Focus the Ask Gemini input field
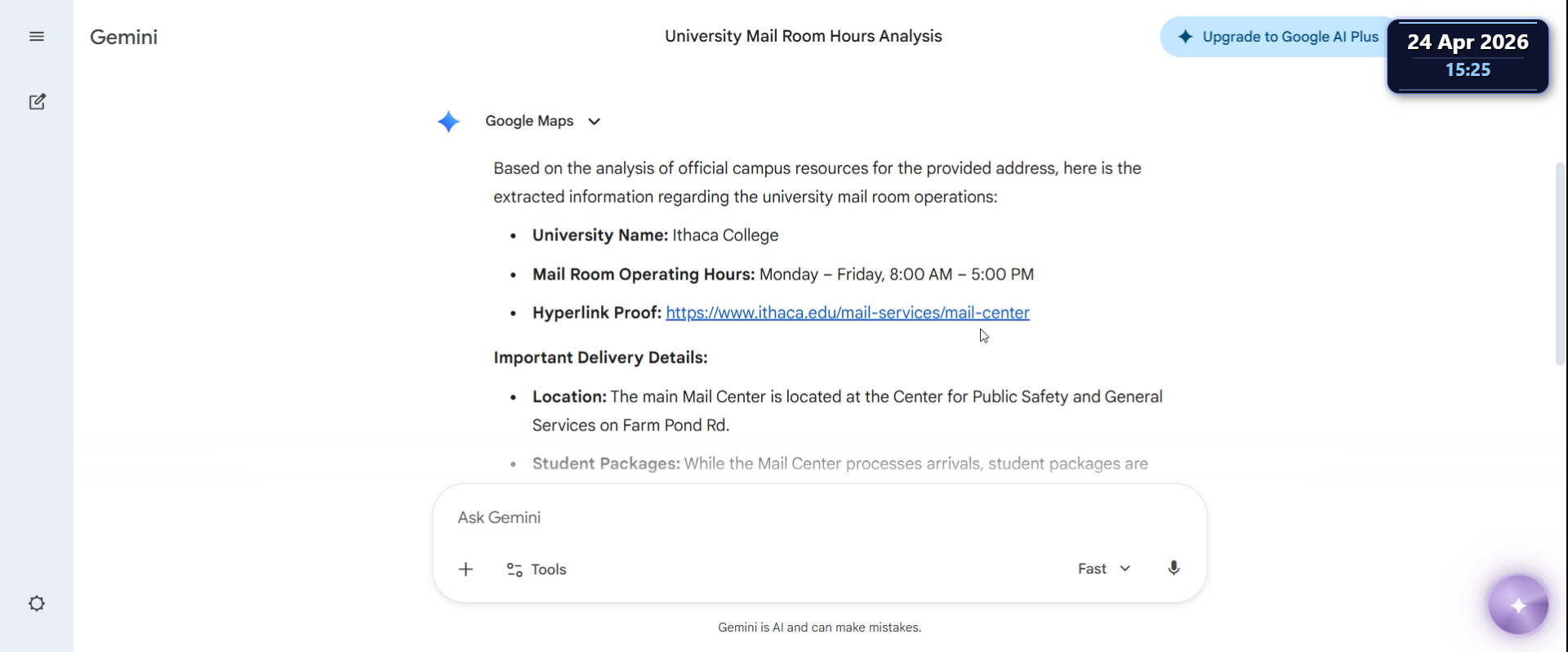1568x652 pixels. [x=819, y=517]
